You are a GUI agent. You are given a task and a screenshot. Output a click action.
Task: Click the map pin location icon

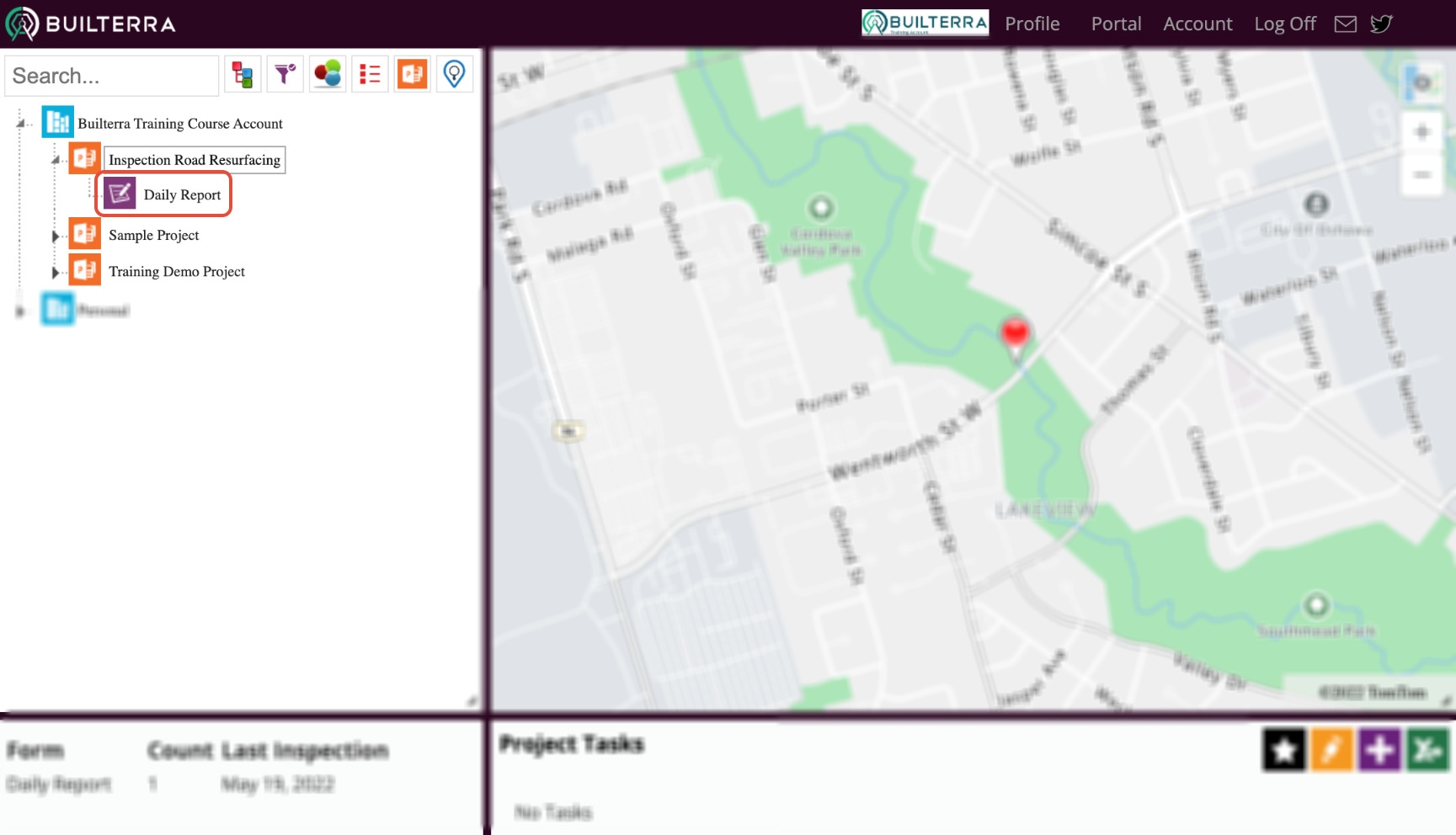coord(454,75)
